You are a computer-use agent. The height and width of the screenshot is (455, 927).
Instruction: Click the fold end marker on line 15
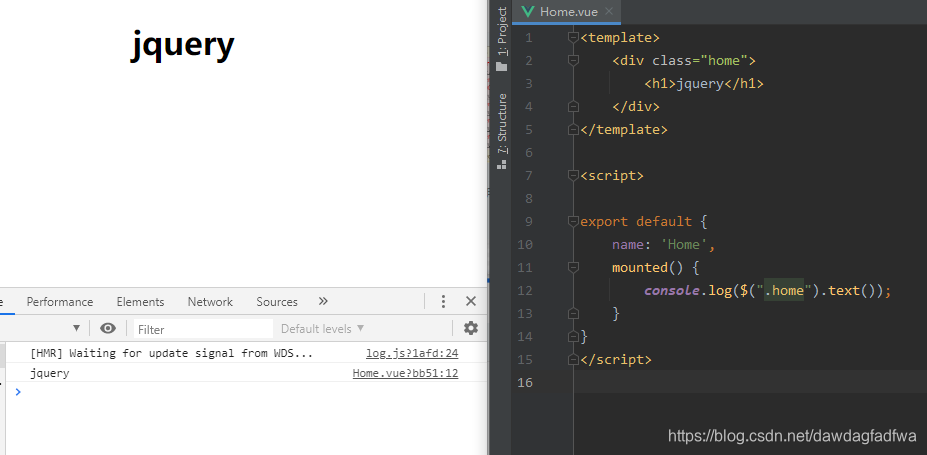(572, 359)
